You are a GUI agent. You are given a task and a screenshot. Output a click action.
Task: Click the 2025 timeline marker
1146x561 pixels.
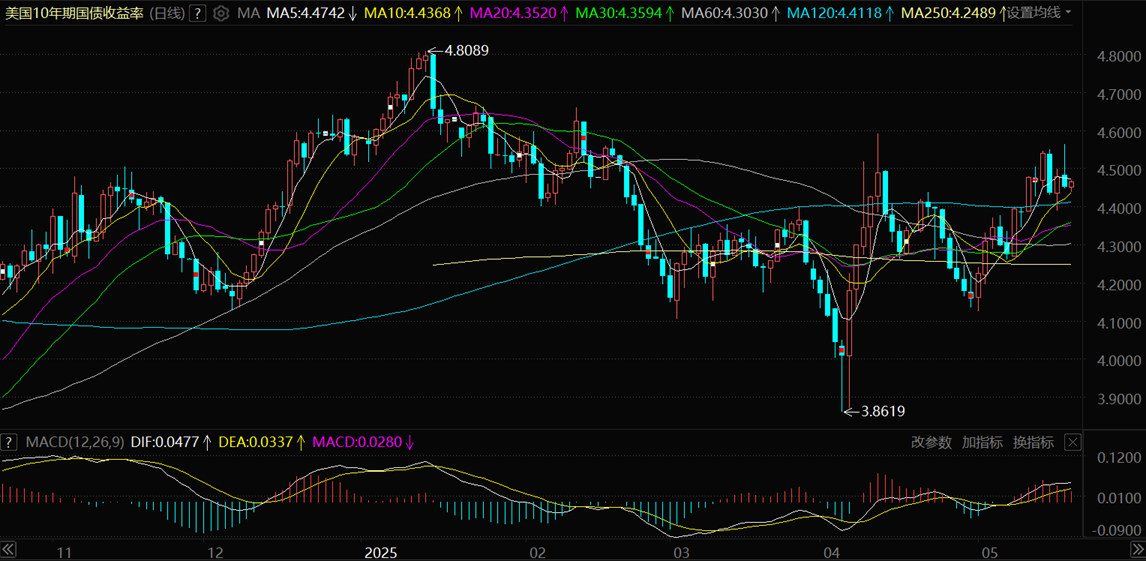(x=379, y=552)
